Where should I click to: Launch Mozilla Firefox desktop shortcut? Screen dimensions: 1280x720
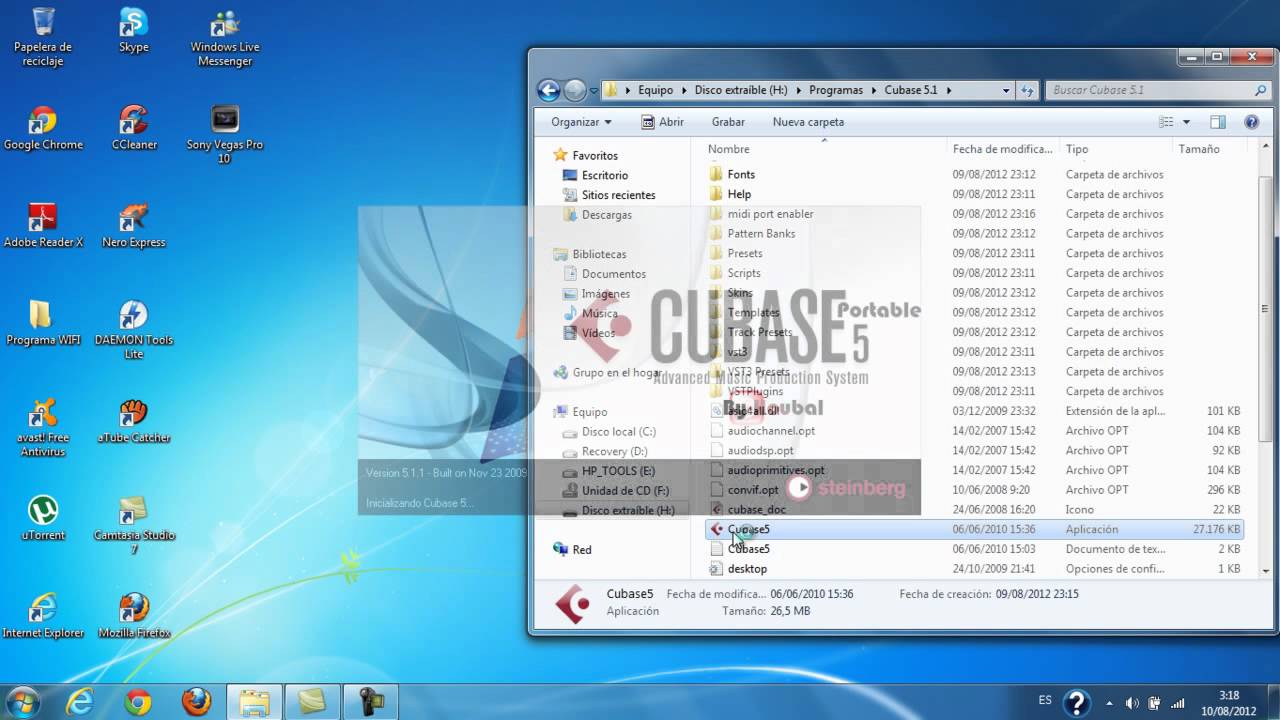[133, 615]
